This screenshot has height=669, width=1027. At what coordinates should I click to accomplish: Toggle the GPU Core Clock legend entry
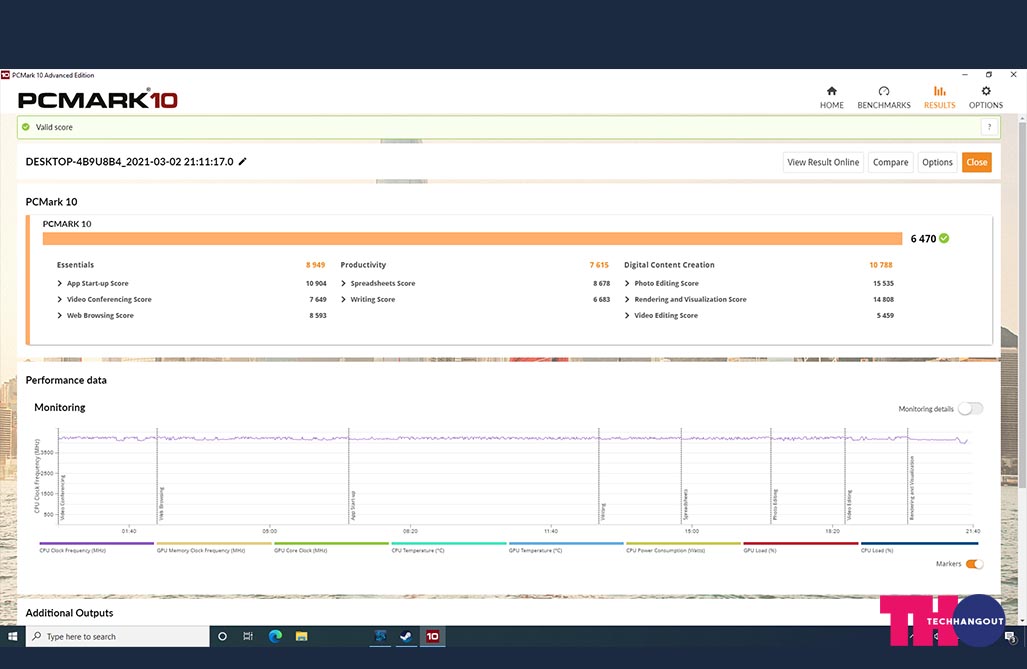click(x=331, y=548)
